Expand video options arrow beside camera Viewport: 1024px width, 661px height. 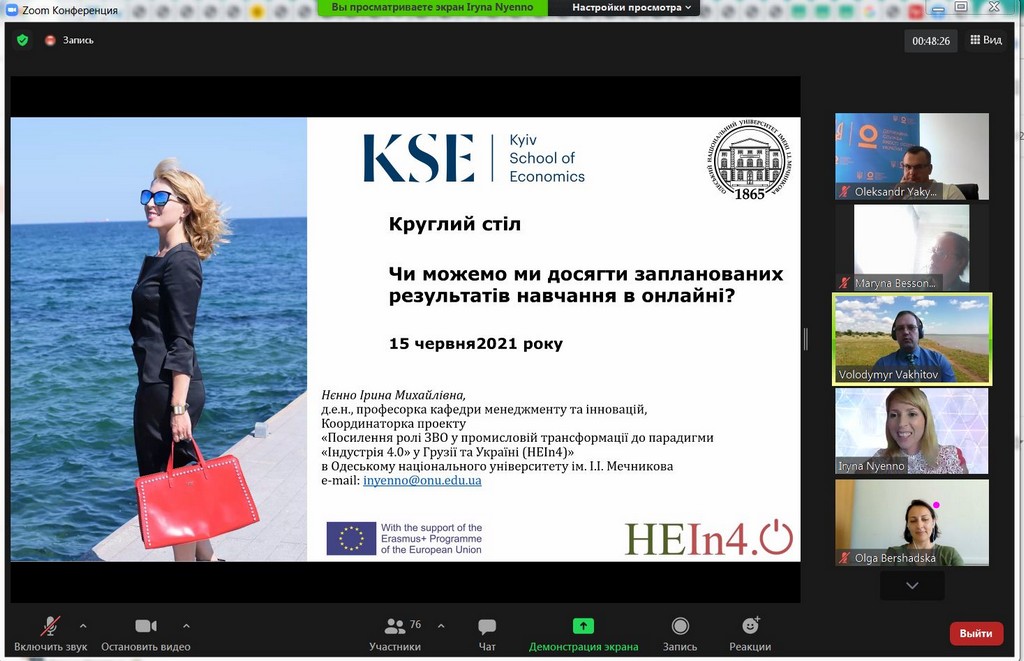pyautogui.click(x=186, y=626)
